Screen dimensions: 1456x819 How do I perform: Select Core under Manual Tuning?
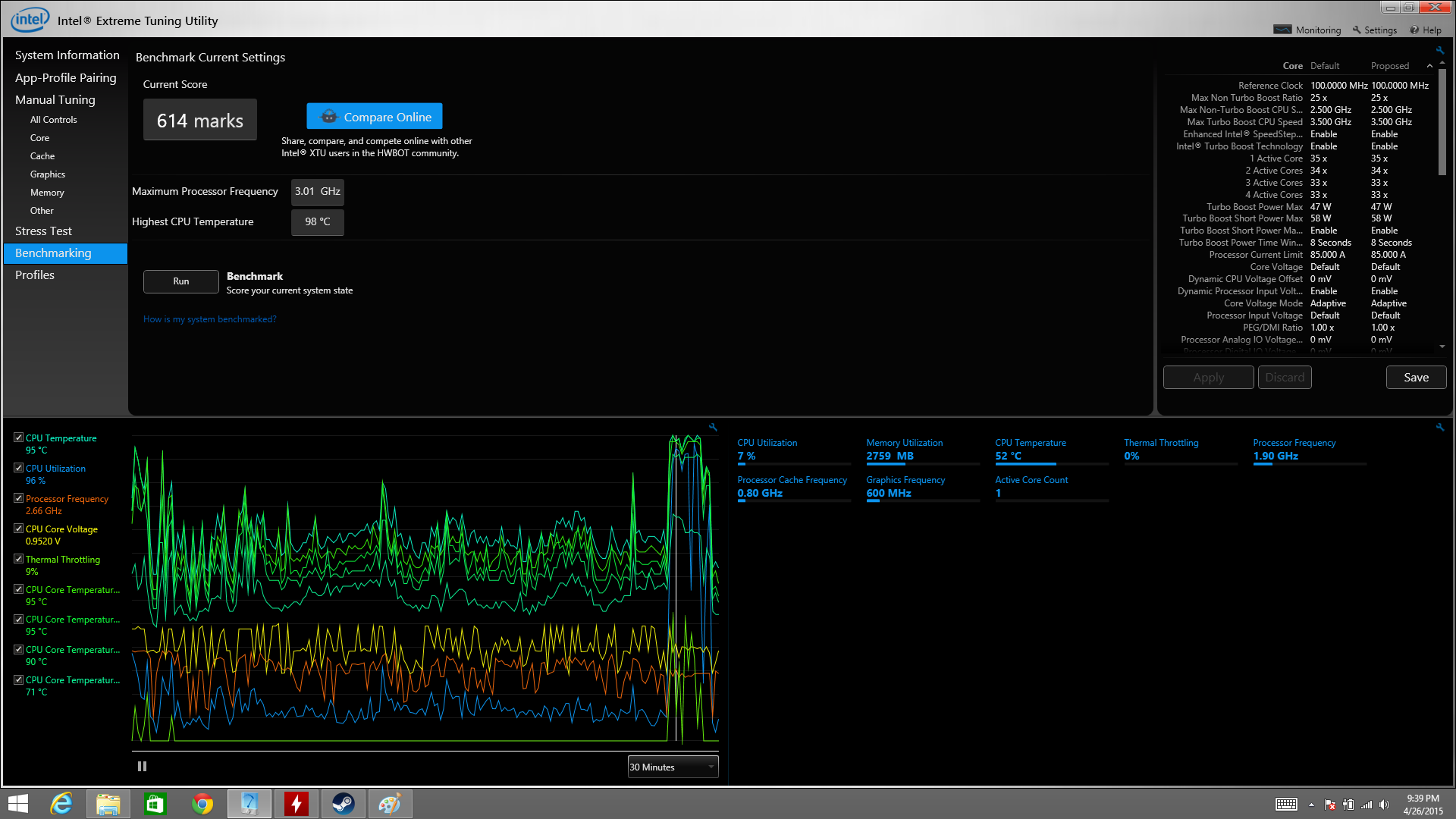coord(39,138)
